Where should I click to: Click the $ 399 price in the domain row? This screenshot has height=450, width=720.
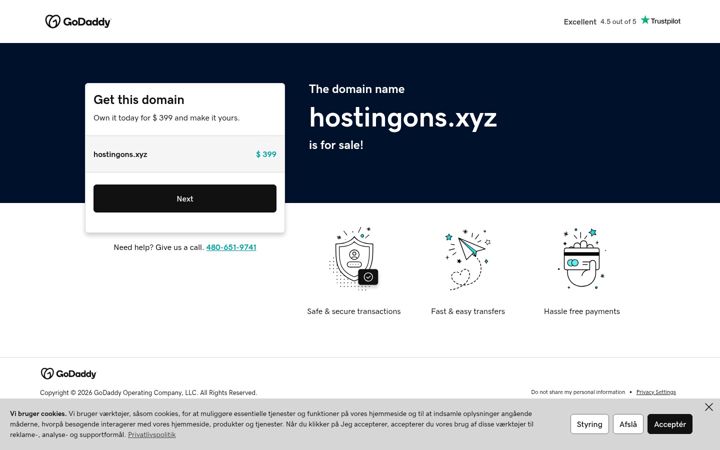pyautogui.click(x=266, y=154)
